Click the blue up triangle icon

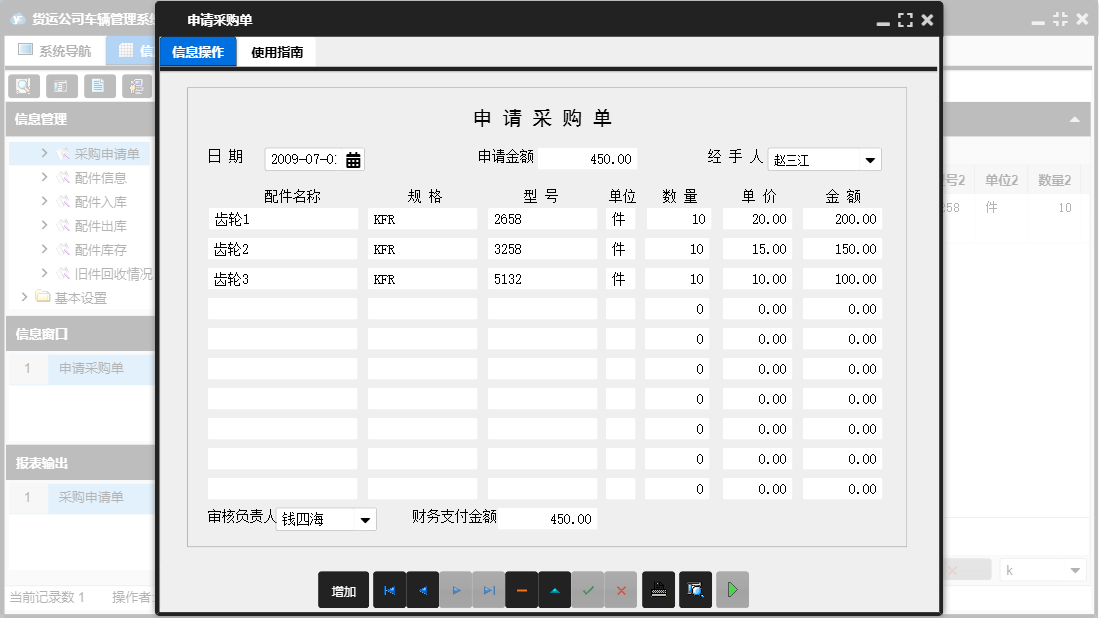pyautogui.click(x=554, y=590)
